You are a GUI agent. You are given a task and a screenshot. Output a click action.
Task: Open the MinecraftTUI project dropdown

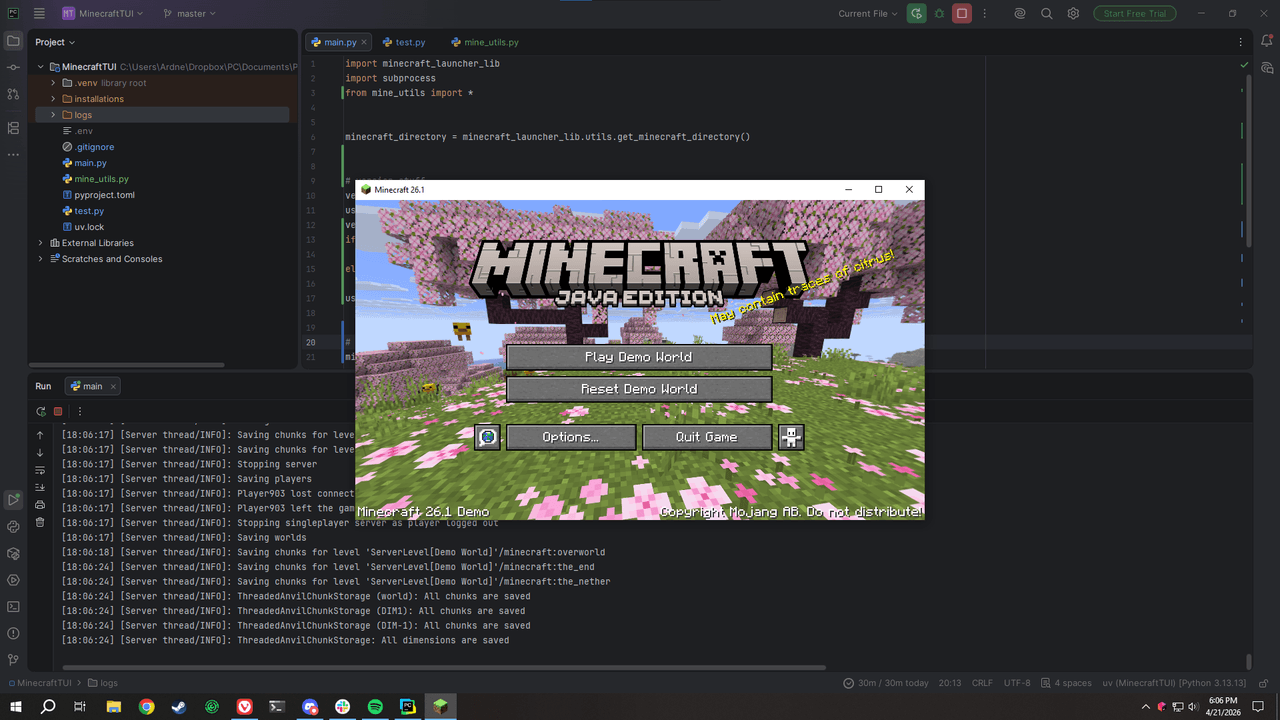click(x=102, y=14)
